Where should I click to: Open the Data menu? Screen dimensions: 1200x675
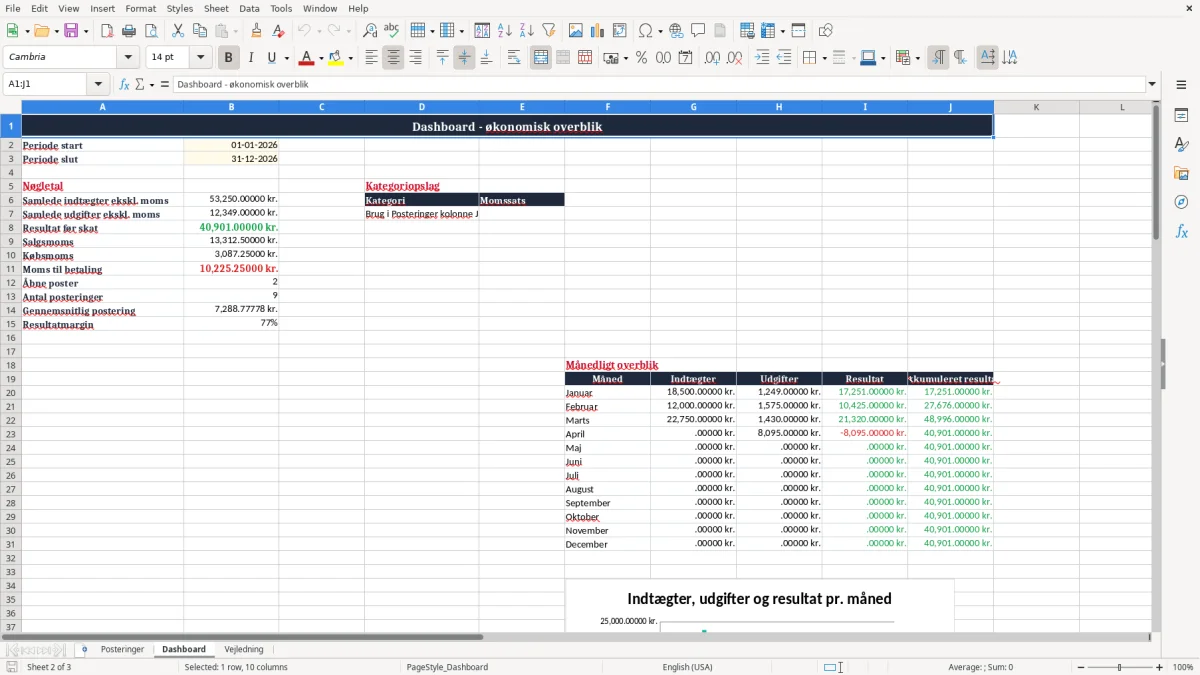pos(249,8)
